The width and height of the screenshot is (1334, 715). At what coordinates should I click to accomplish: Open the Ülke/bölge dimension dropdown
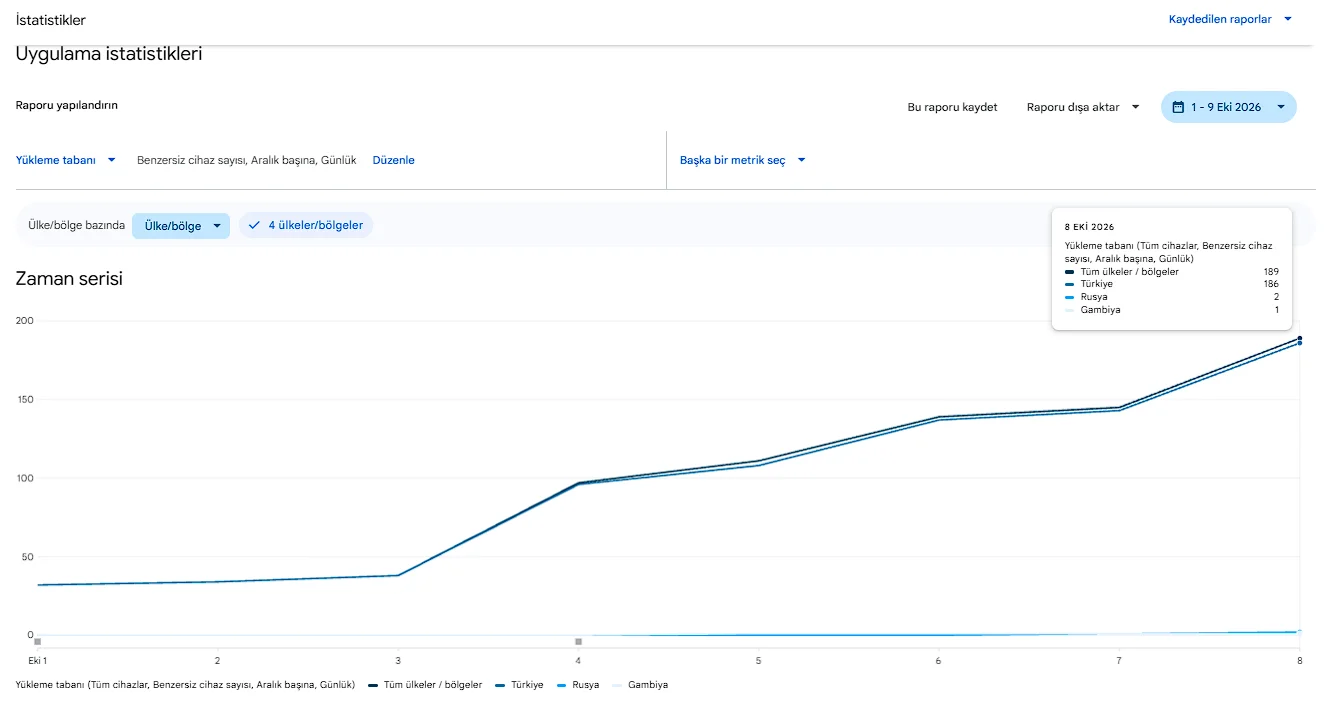(x=181, y=226)
